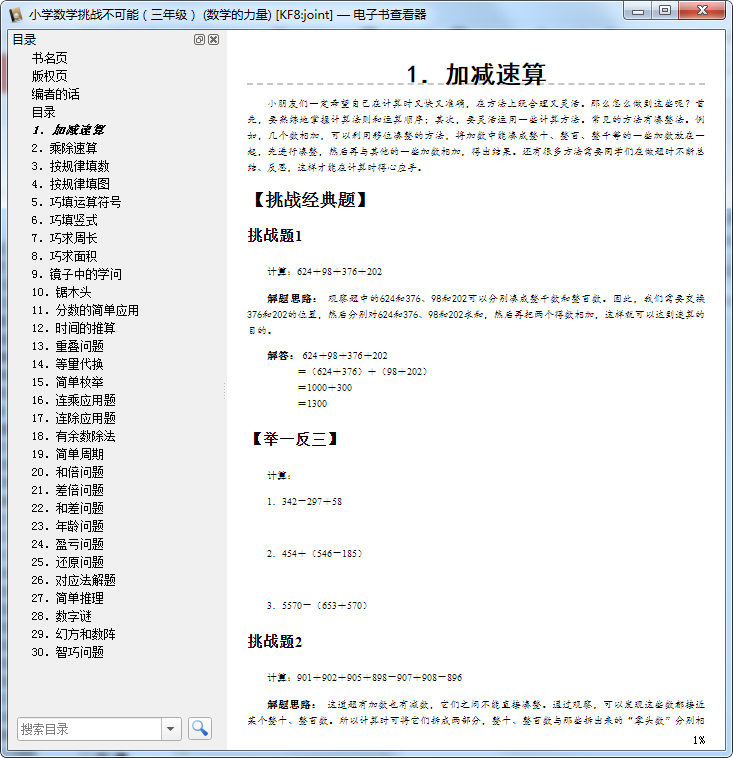Close the 目录 table of contents panel
This screenshot has height=758, width=733.
pyautogui.click(x=213, y=40)
